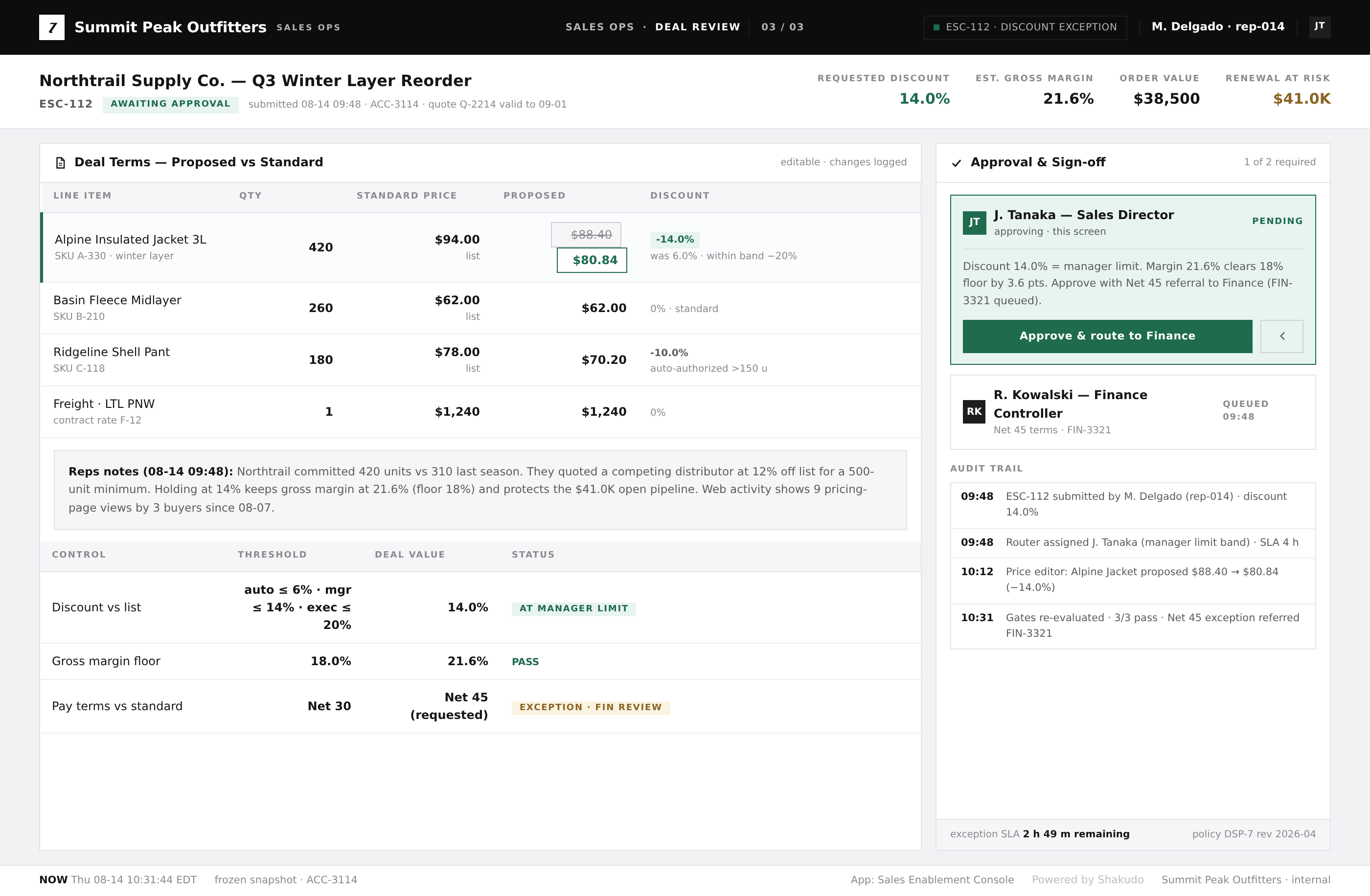This screenshot has width=1370, height=896.
Task: Approve and route deal to Finance
Action: (x=1107, y=336)
